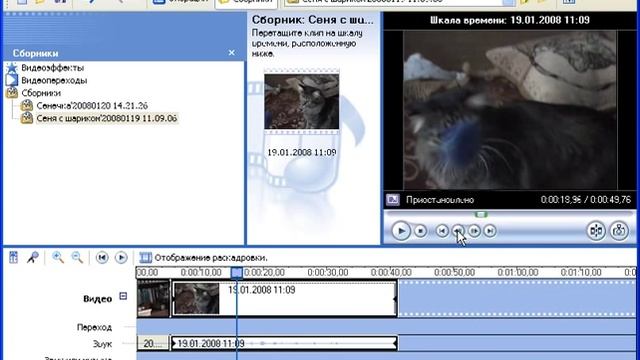Image resolution: width=640 pixels, height=360 pixels.
Task: Click the narrate timeline microphone icon
Action: pyautogui.click(x=33, y=257)
